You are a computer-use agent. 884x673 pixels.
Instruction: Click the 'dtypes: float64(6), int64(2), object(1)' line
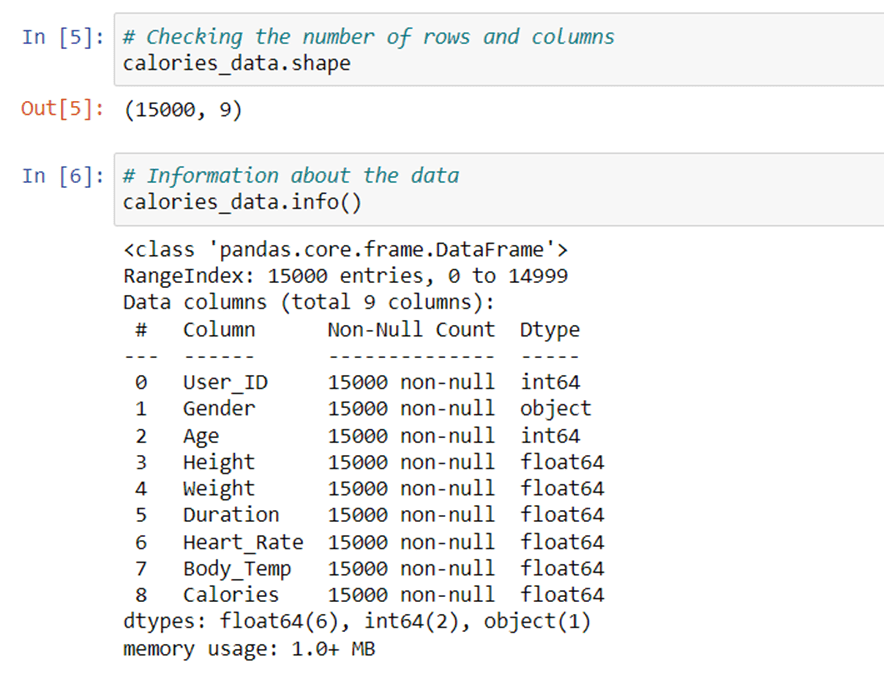(x=357, y=622)
